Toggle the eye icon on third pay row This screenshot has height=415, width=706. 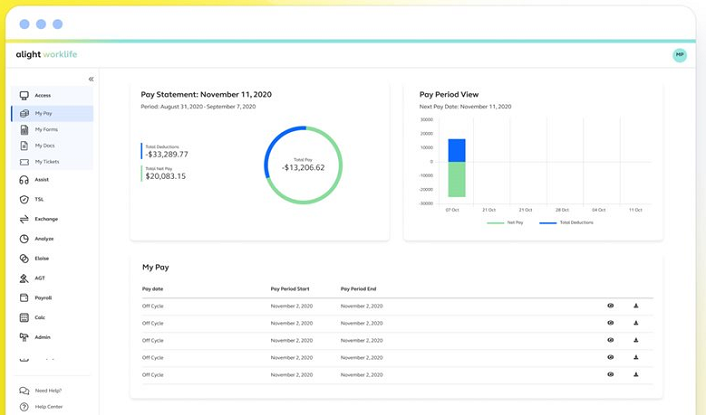pyautogui.click(x=610, y=340)
